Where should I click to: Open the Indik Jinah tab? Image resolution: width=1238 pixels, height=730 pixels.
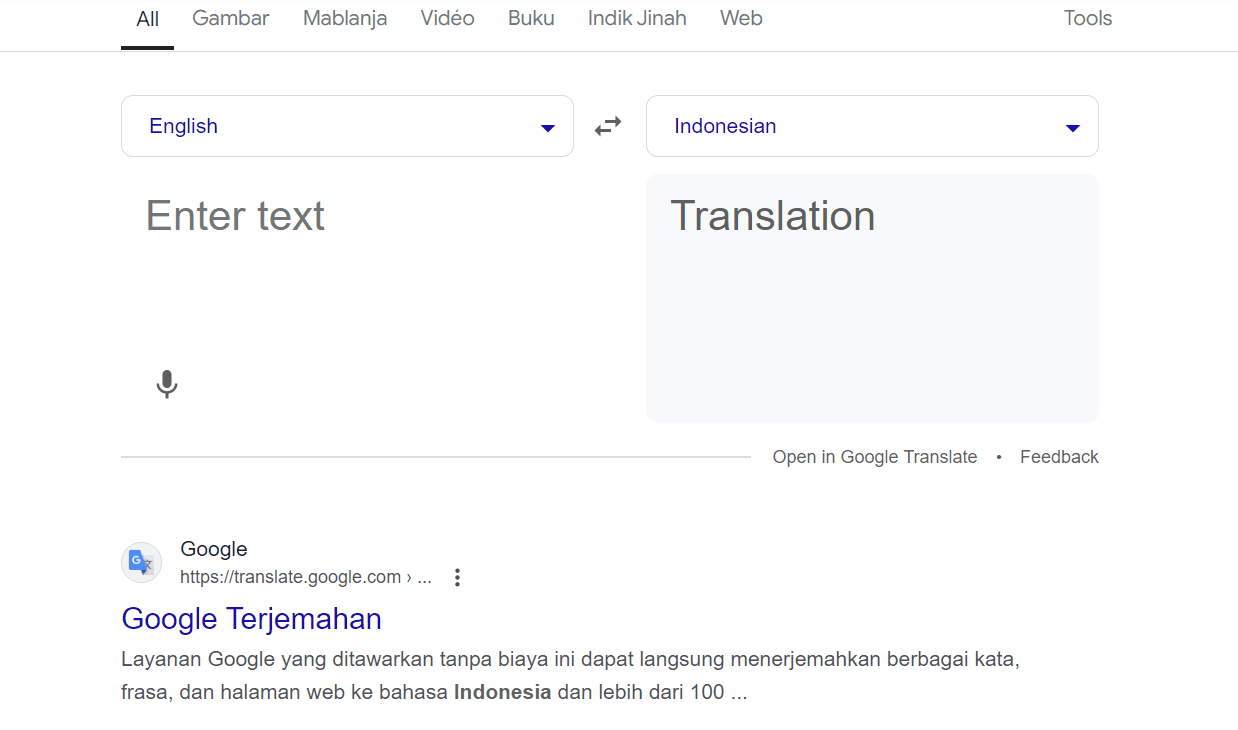pos(637,18)
